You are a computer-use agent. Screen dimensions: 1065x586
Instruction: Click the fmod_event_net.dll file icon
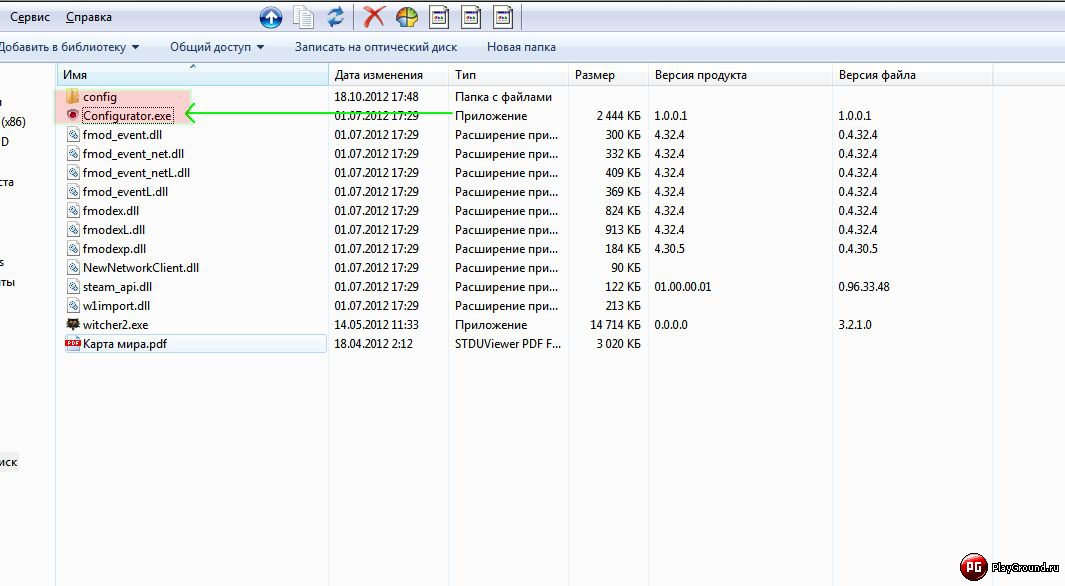[x=73, y=153]
